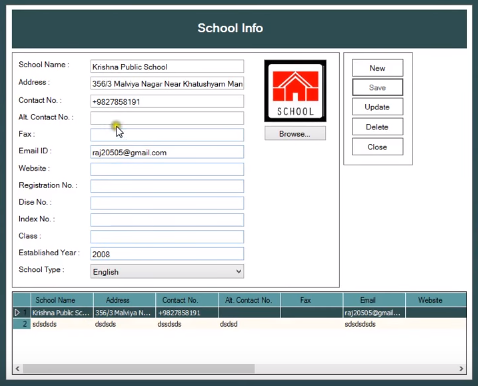Click 'sdsdsdsds' email cell
The height and width of the screenshot is (386, 478).
click(x=374, y=324)
